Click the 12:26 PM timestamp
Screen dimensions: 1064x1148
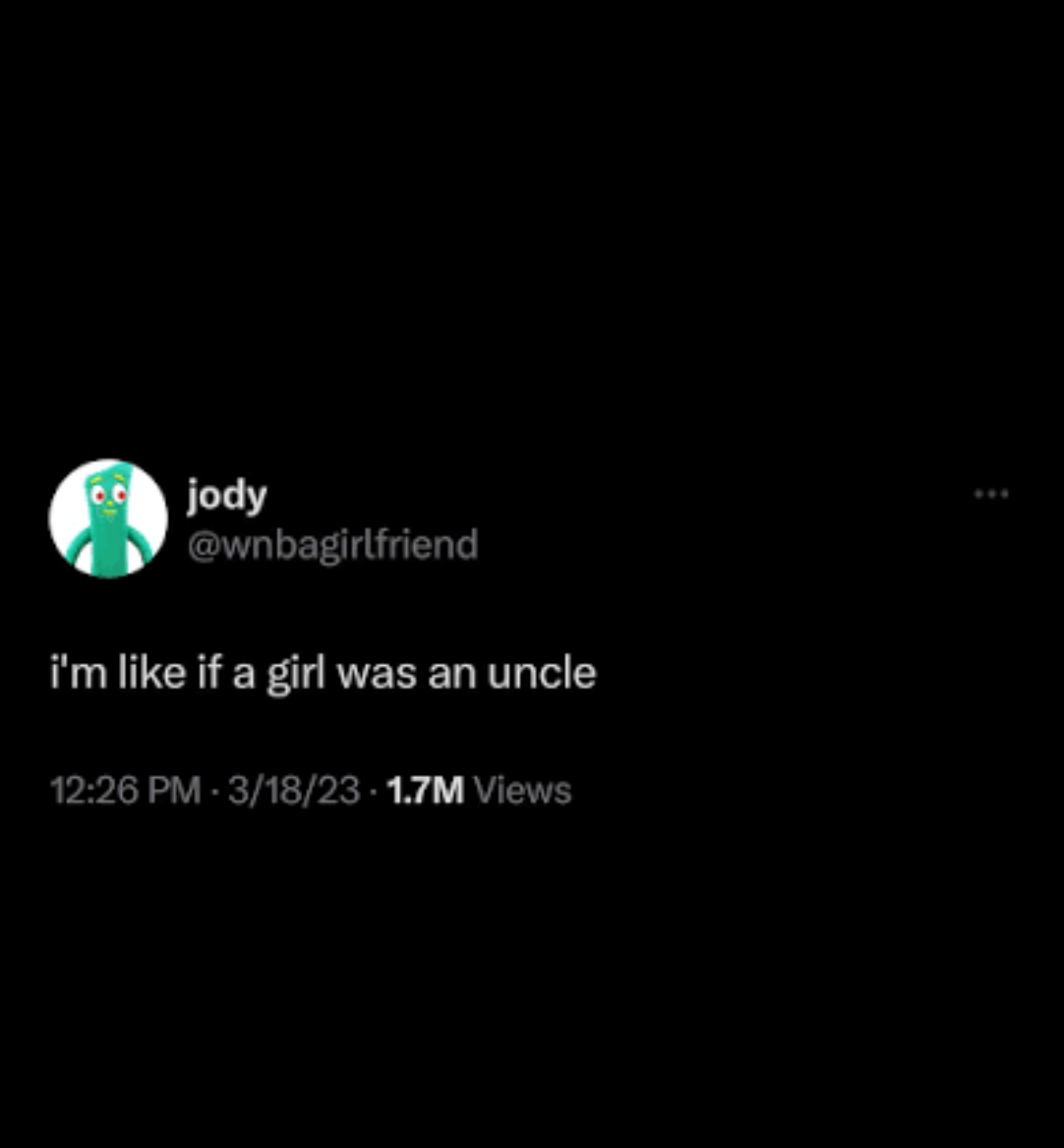click(125, 791)
